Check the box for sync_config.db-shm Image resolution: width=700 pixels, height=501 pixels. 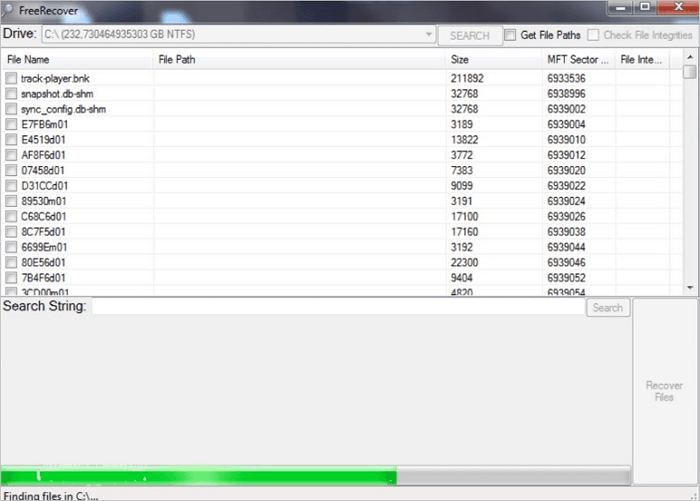11,109
